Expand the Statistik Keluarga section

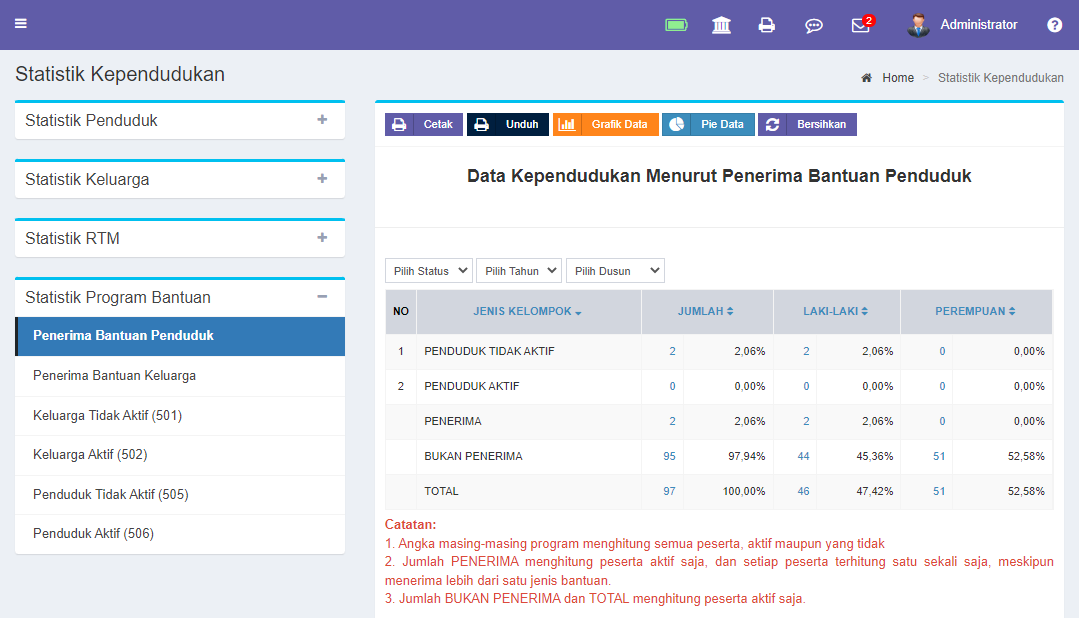[x=178, y=178]
